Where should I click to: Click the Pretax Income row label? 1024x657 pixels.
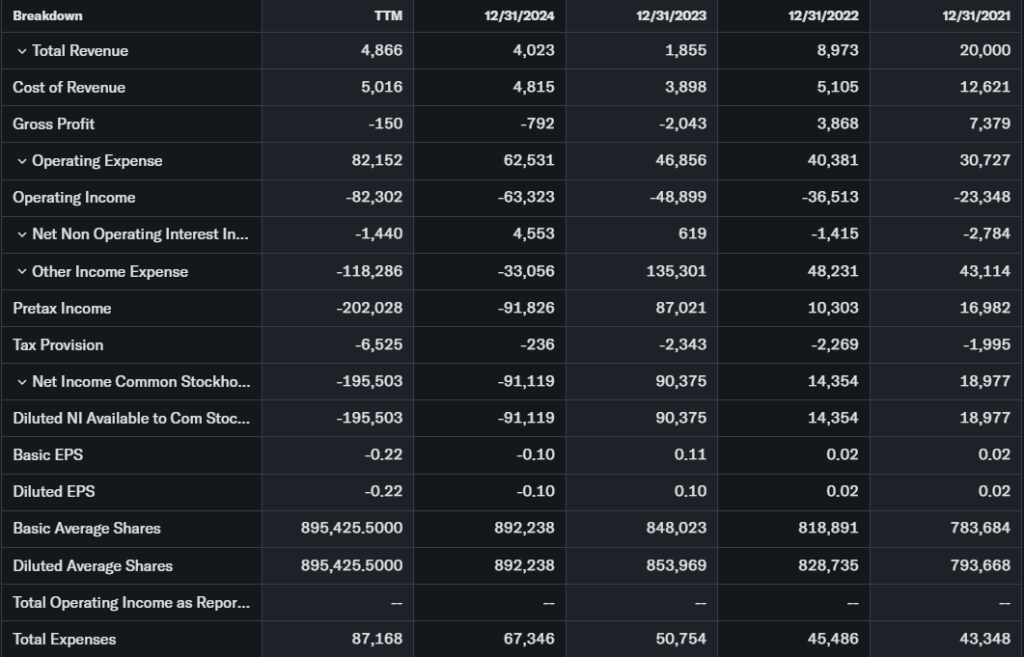click(x=62, y=308)
